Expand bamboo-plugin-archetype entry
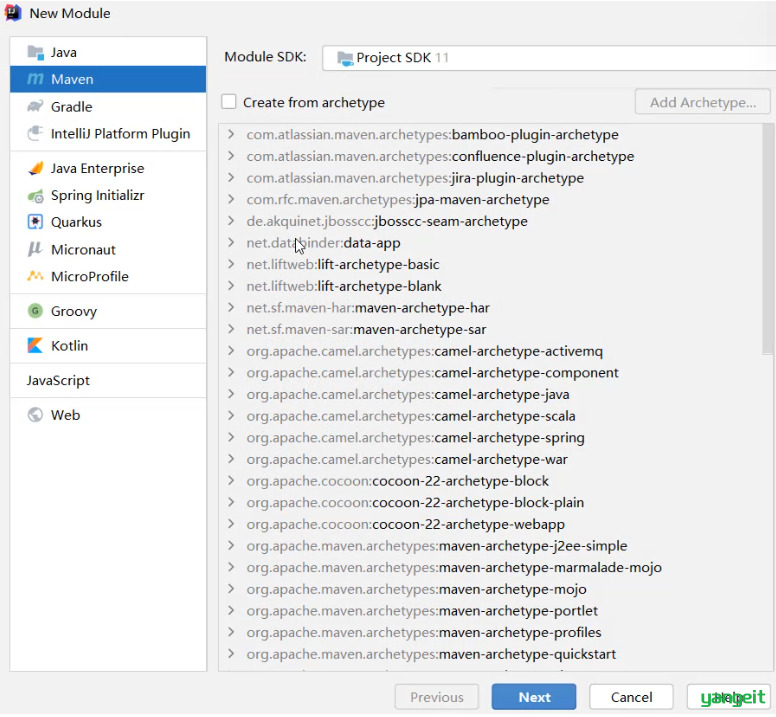This screenshot has width=776, height=717. click(x=231, y=134)
